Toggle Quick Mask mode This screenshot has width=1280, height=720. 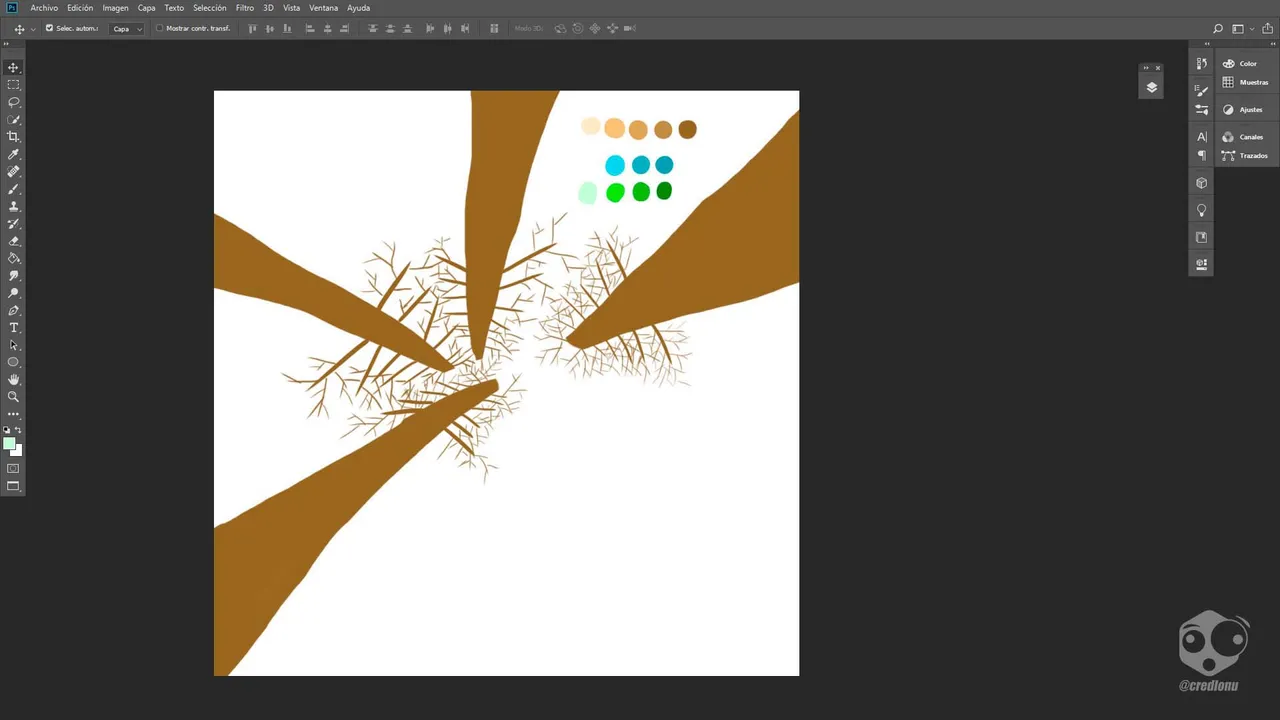(x=13, y=469)
